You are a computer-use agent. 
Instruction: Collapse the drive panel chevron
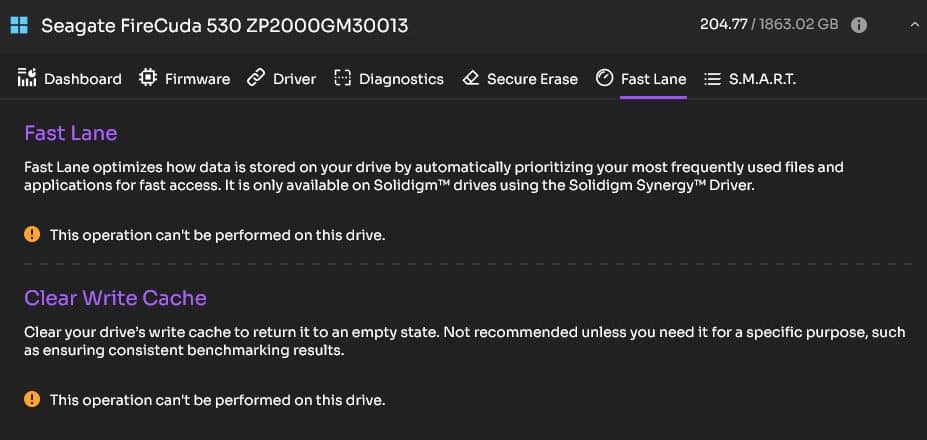coord(914,25)
